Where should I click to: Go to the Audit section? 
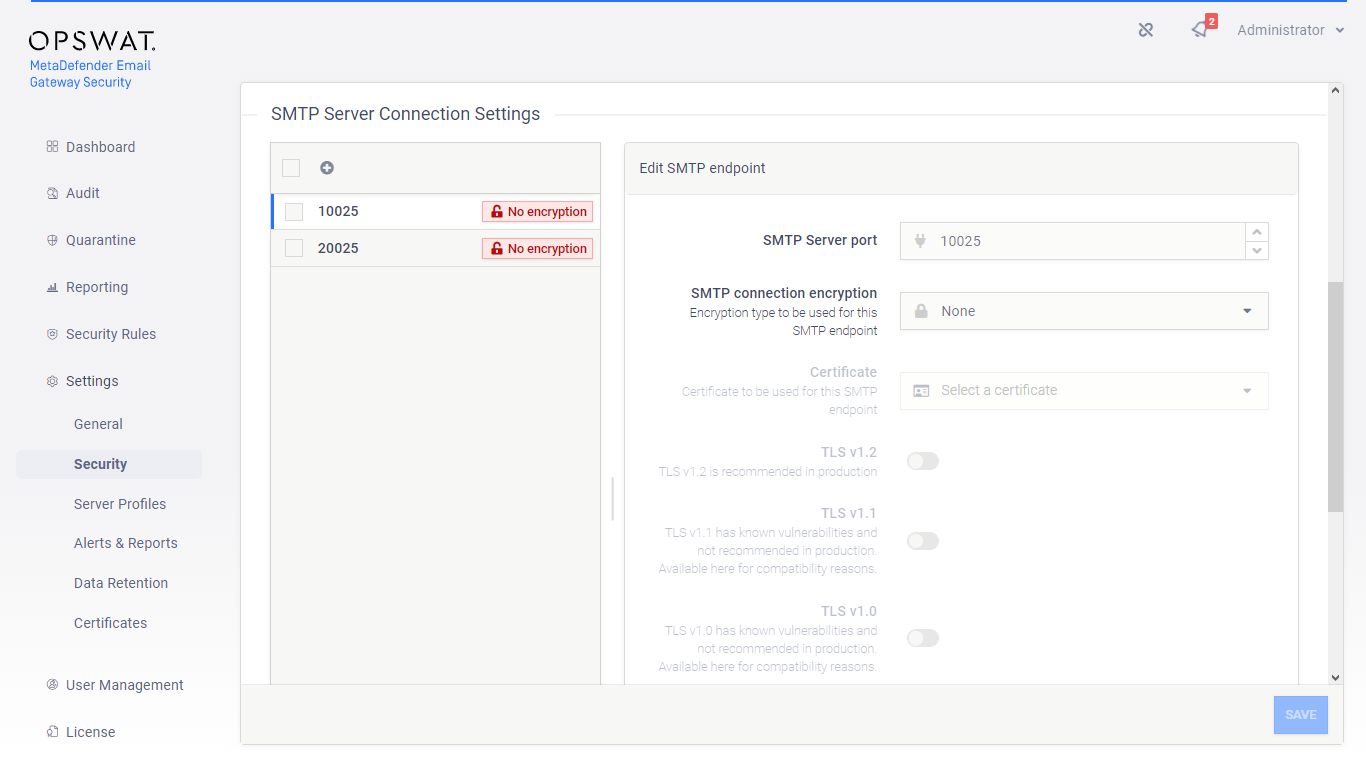click(83, 193)
